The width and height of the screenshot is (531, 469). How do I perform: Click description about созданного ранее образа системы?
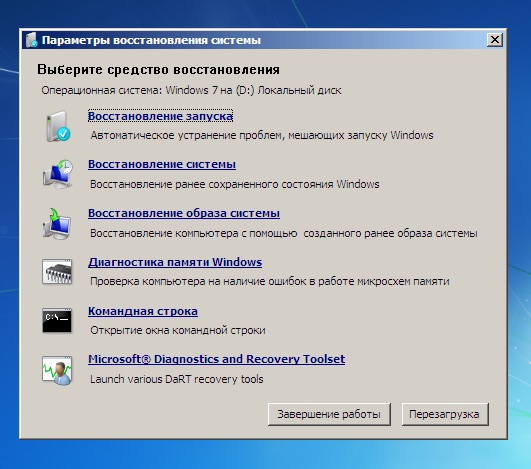tap(284, 233)
